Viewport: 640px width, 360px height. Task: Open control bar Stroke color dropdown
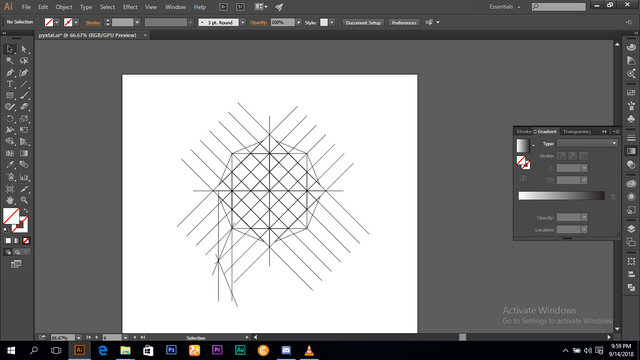tap(76, 22)
